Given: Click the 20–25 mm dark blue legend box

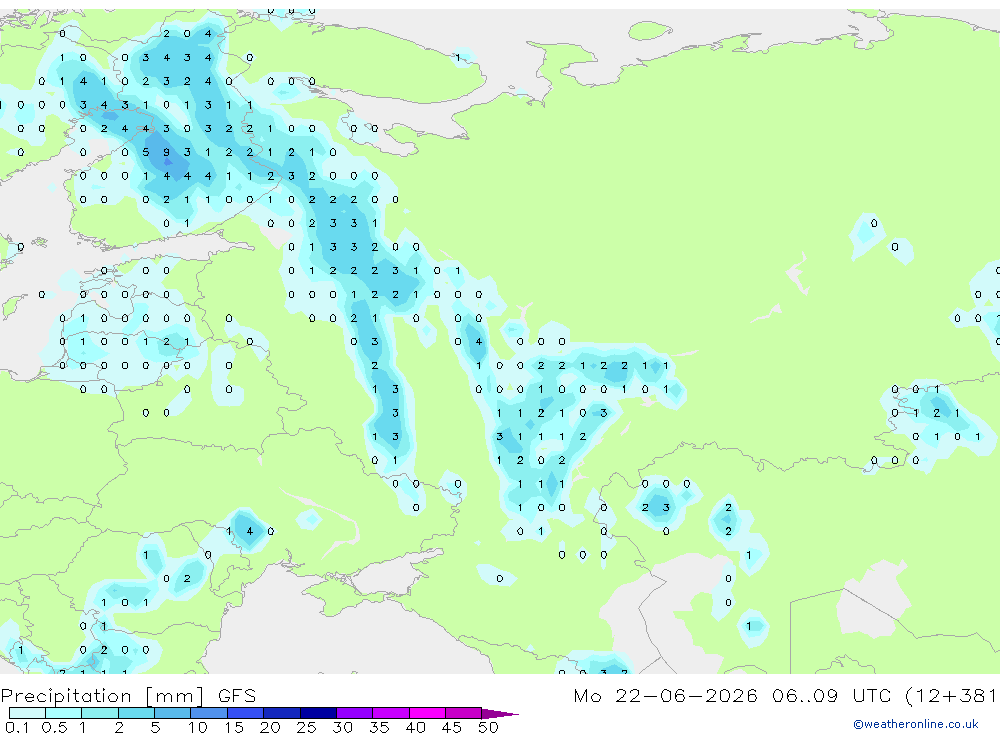Looking at the screenshot, I should (x=282, y=713).
